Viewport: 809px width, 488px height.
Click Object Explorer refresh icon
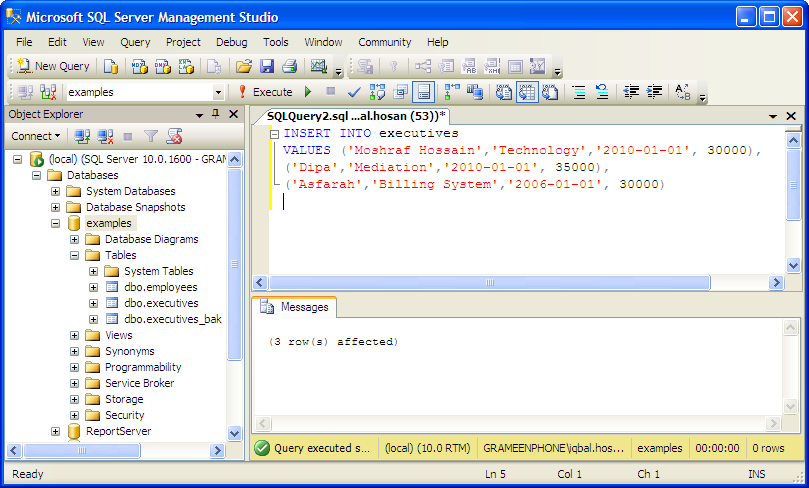tap(174, 136)
